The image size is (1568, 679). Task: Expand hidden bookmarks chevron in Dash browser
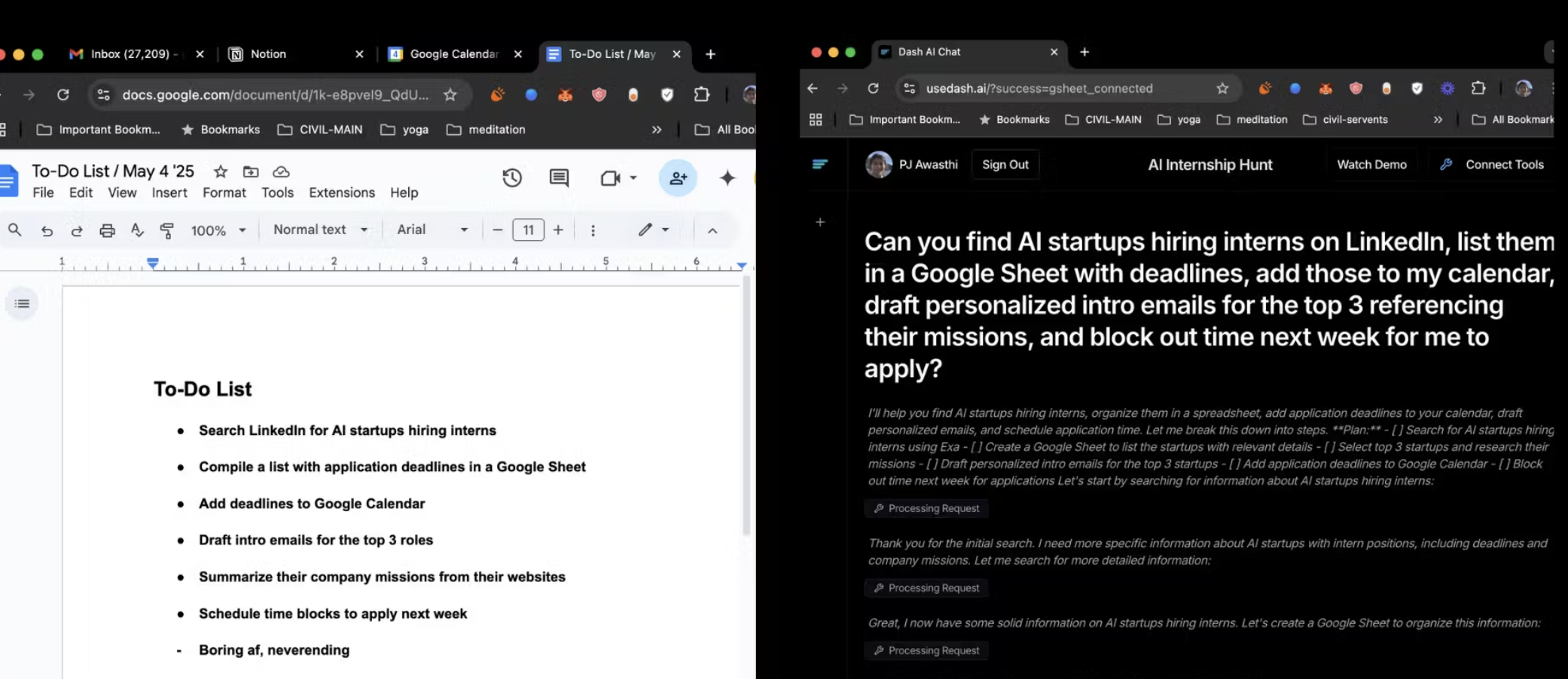click(x=1438, y=120)
